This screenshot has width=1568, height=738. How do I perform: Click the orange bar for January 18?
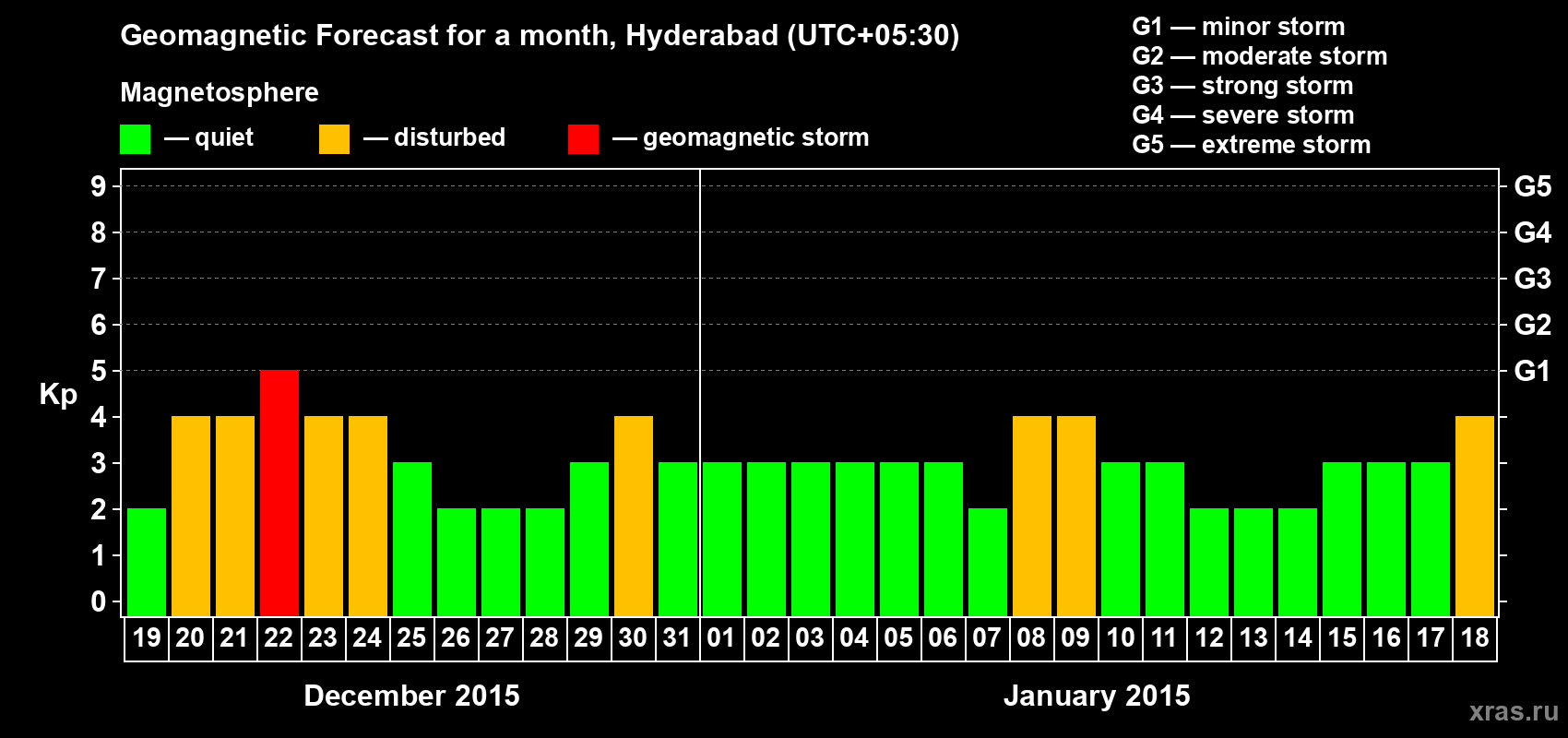pos(1475,516)
